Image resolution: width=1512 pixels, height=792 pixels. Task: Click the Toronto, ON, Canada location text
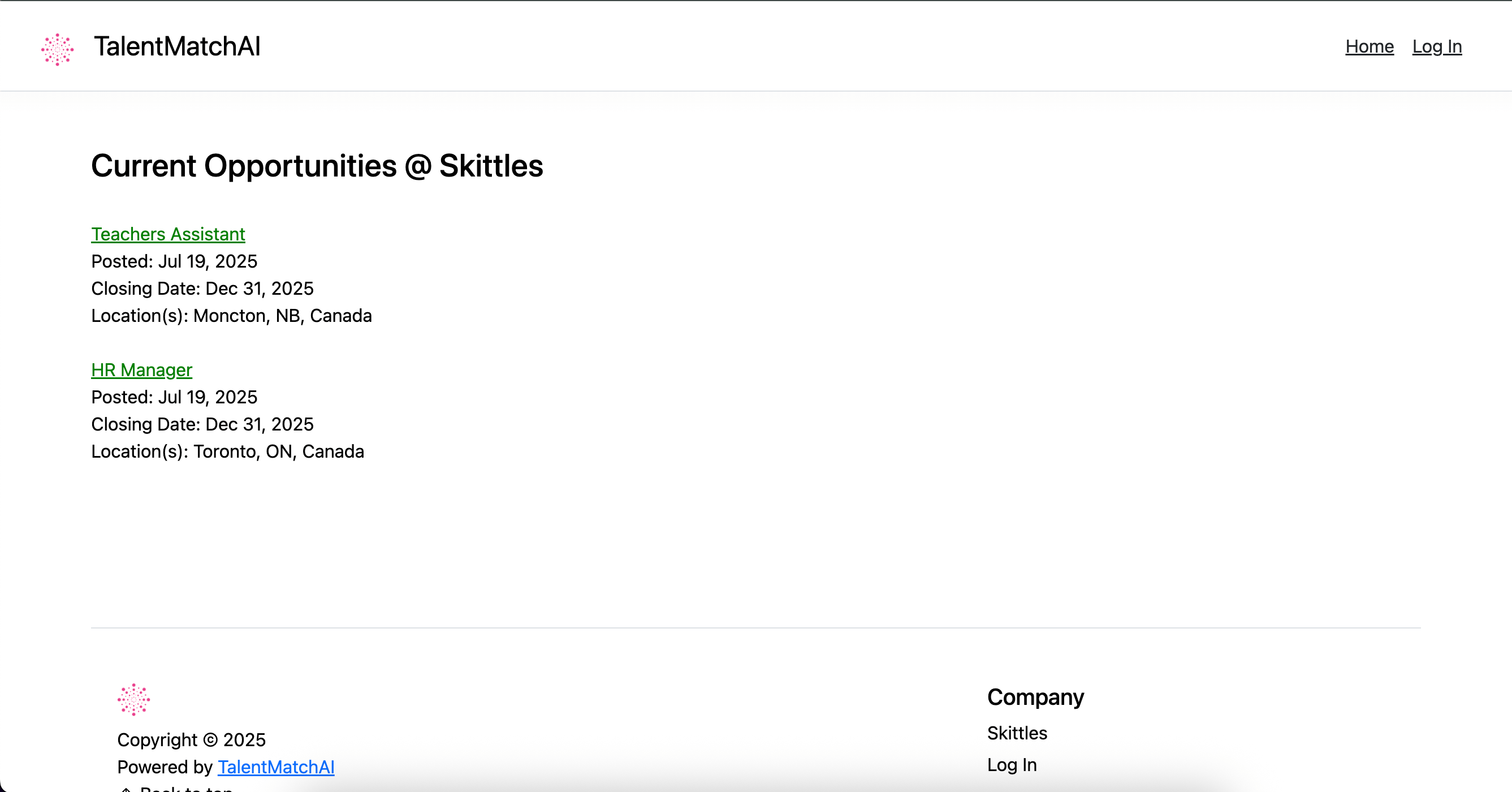coord(228,451)
